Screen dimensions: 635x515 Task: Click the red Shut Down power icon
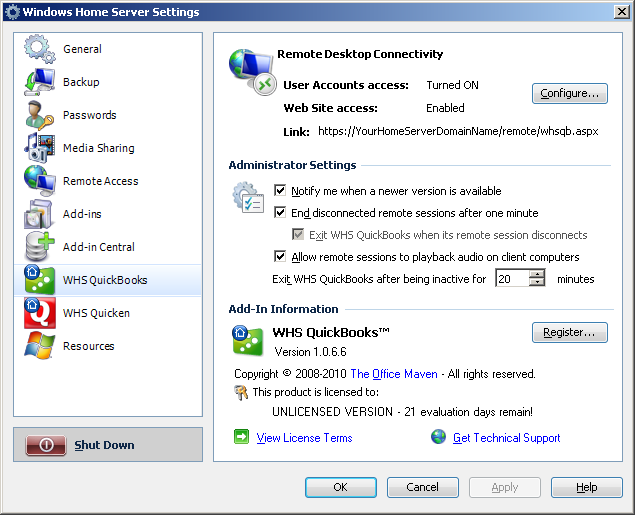pos(46,445)
